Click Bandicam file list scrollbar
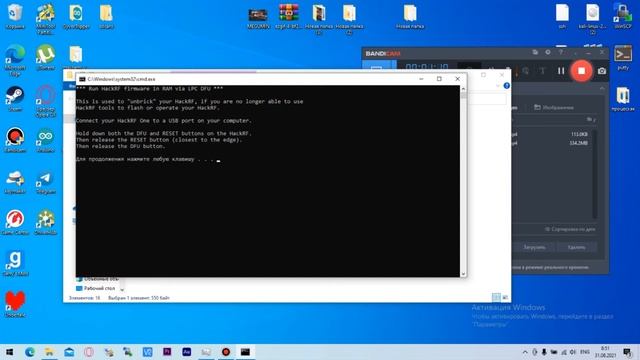This screenshot has height=360, width=640. pyautogui.click(x=594, y=174)
